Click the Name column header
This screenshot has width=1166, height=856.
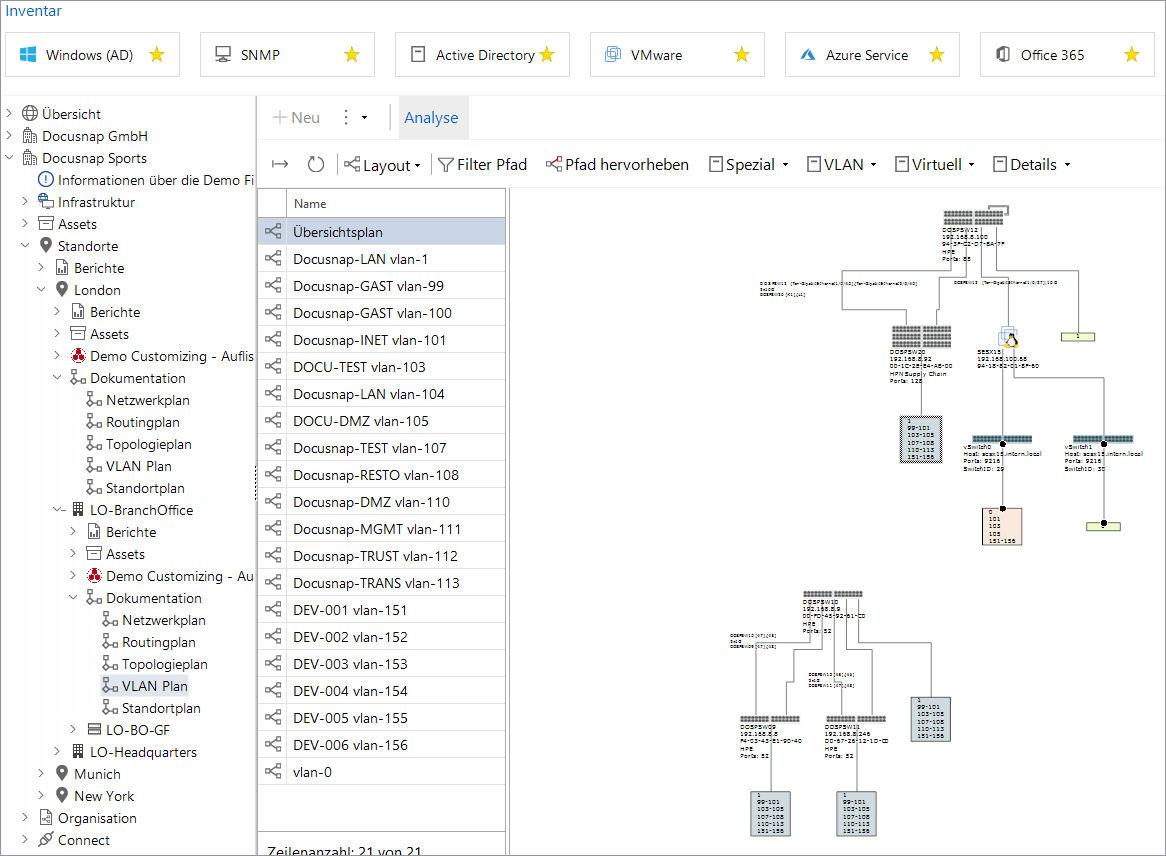pos(396,204)
